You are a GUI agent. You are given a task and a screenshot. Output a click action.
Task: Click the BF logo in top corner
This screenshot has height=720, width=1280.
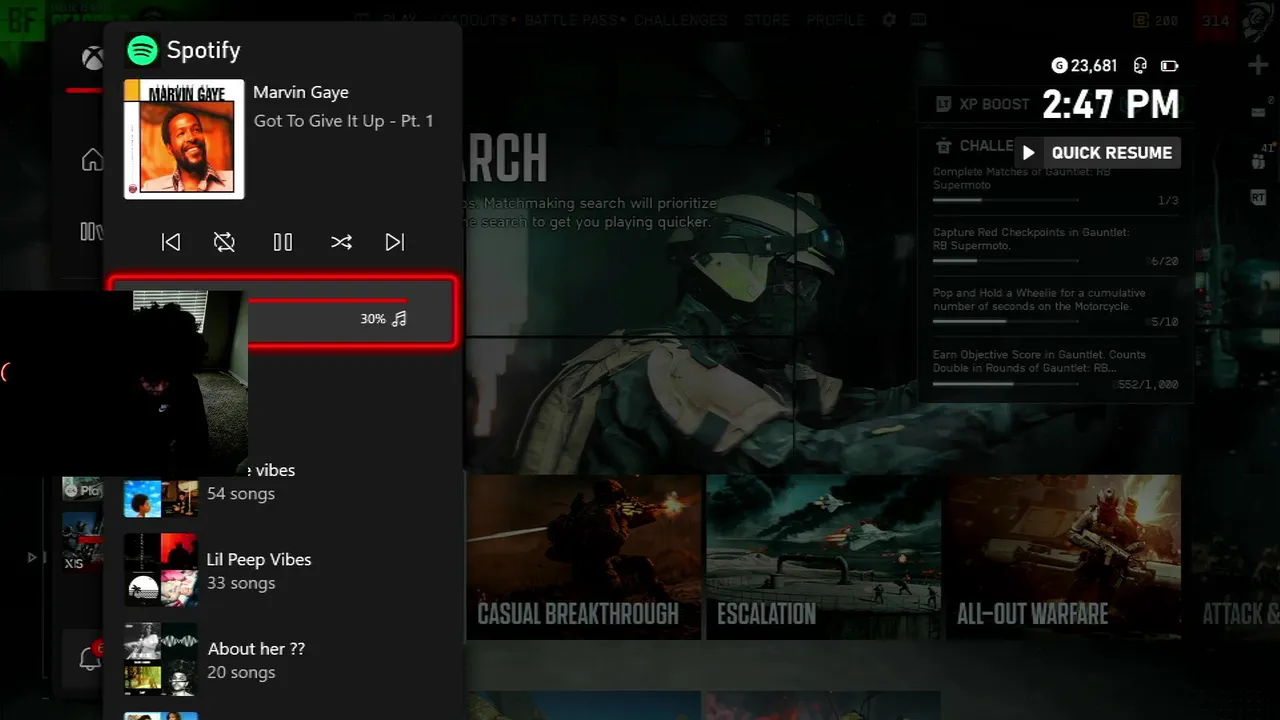pyautogui.click(x=22, y=20)
